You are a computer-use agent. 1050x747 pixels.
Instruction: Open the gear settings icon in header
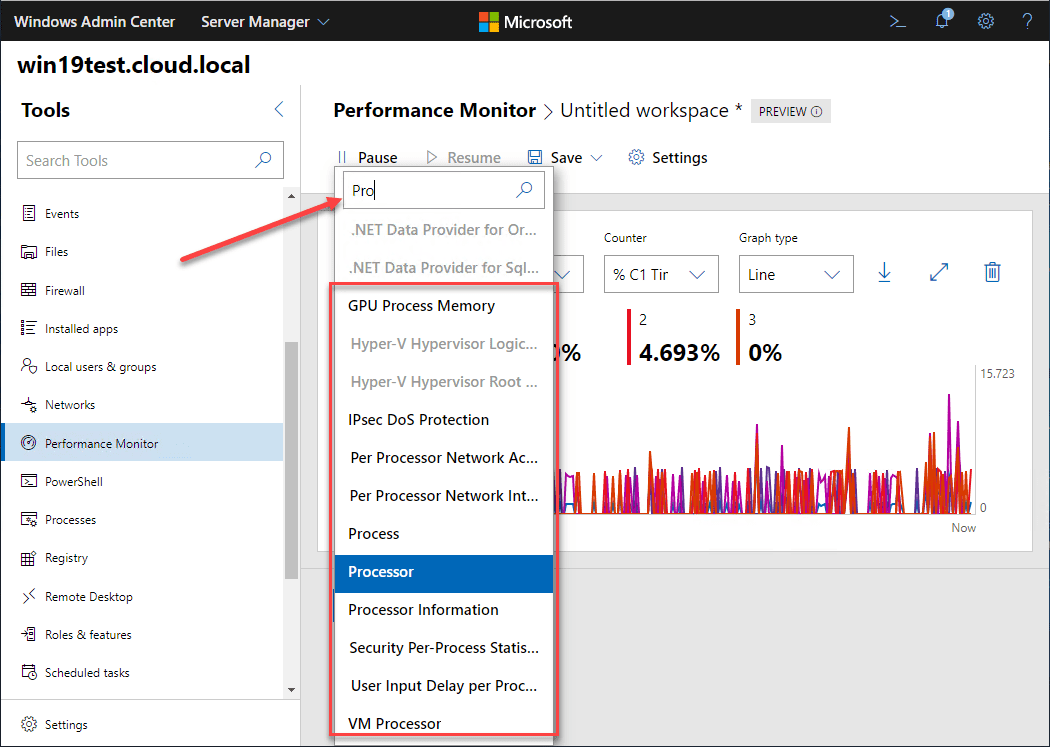(x=986, y=21)
